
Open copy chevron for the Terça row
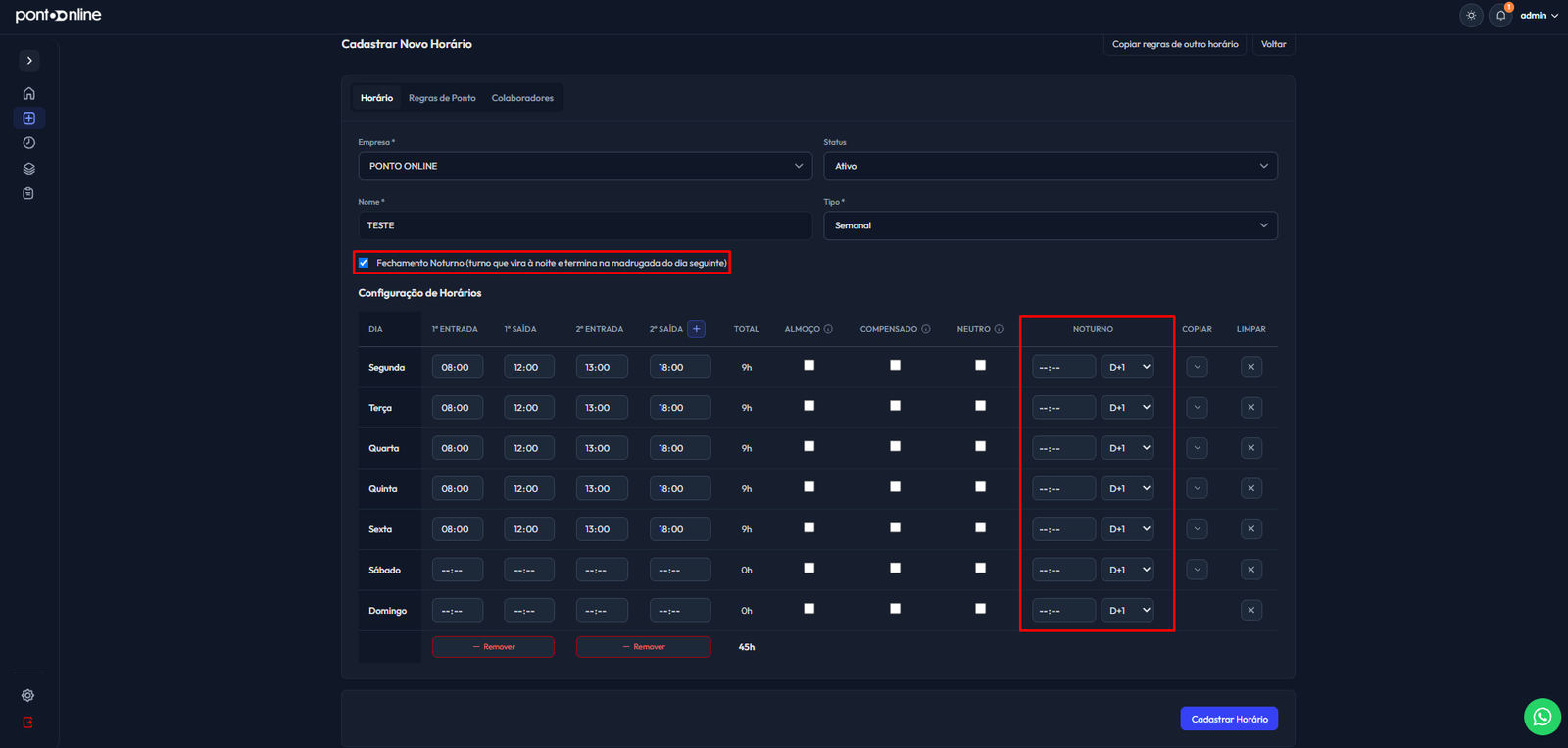tap(1197, 408)
